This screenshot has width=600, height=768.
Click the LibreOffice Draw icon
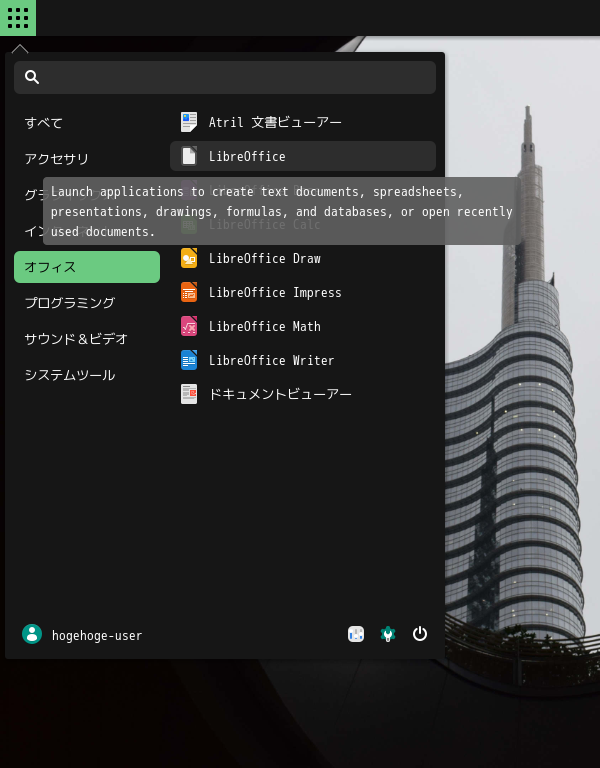(x=189, y=258)
